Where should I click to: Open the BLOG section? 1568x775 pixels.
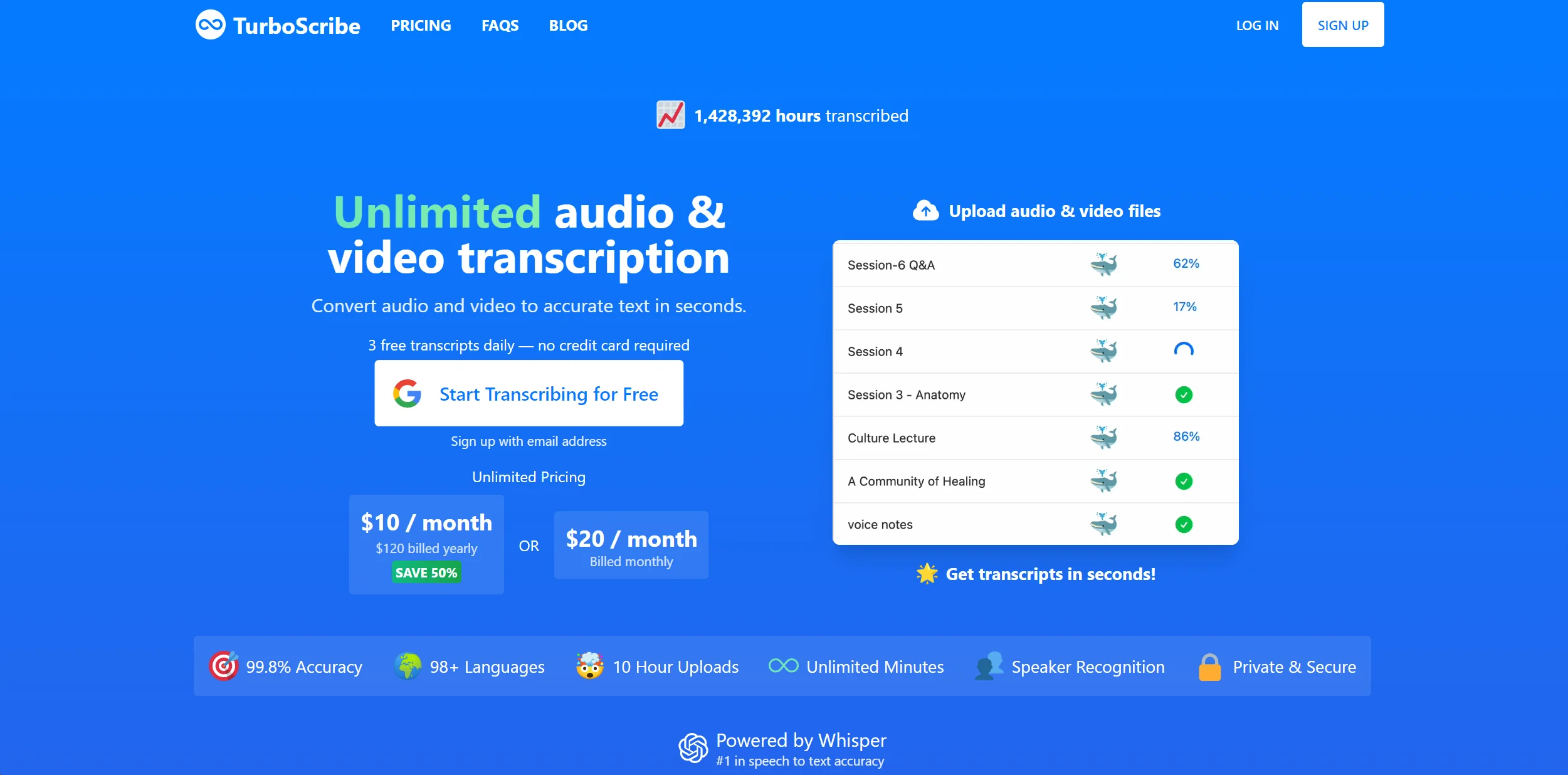pyautogui.click(x=567, y=25)
